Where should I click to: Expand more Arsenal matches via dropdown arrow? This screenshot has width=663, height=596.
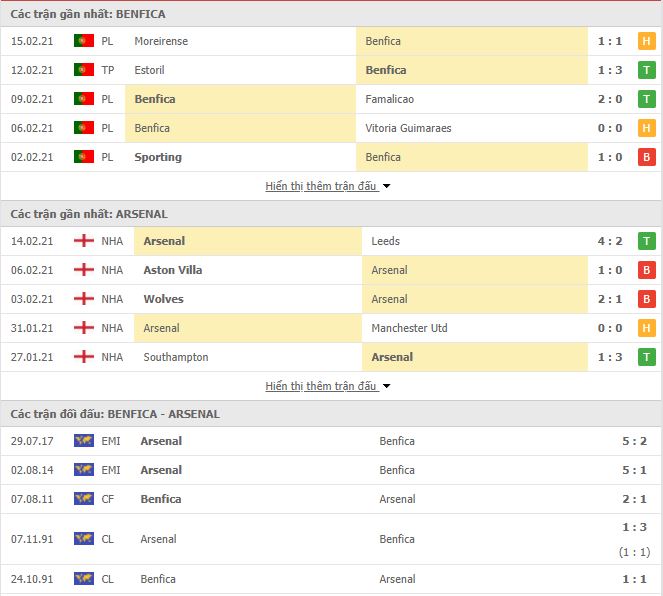click(x=386, y=386)
